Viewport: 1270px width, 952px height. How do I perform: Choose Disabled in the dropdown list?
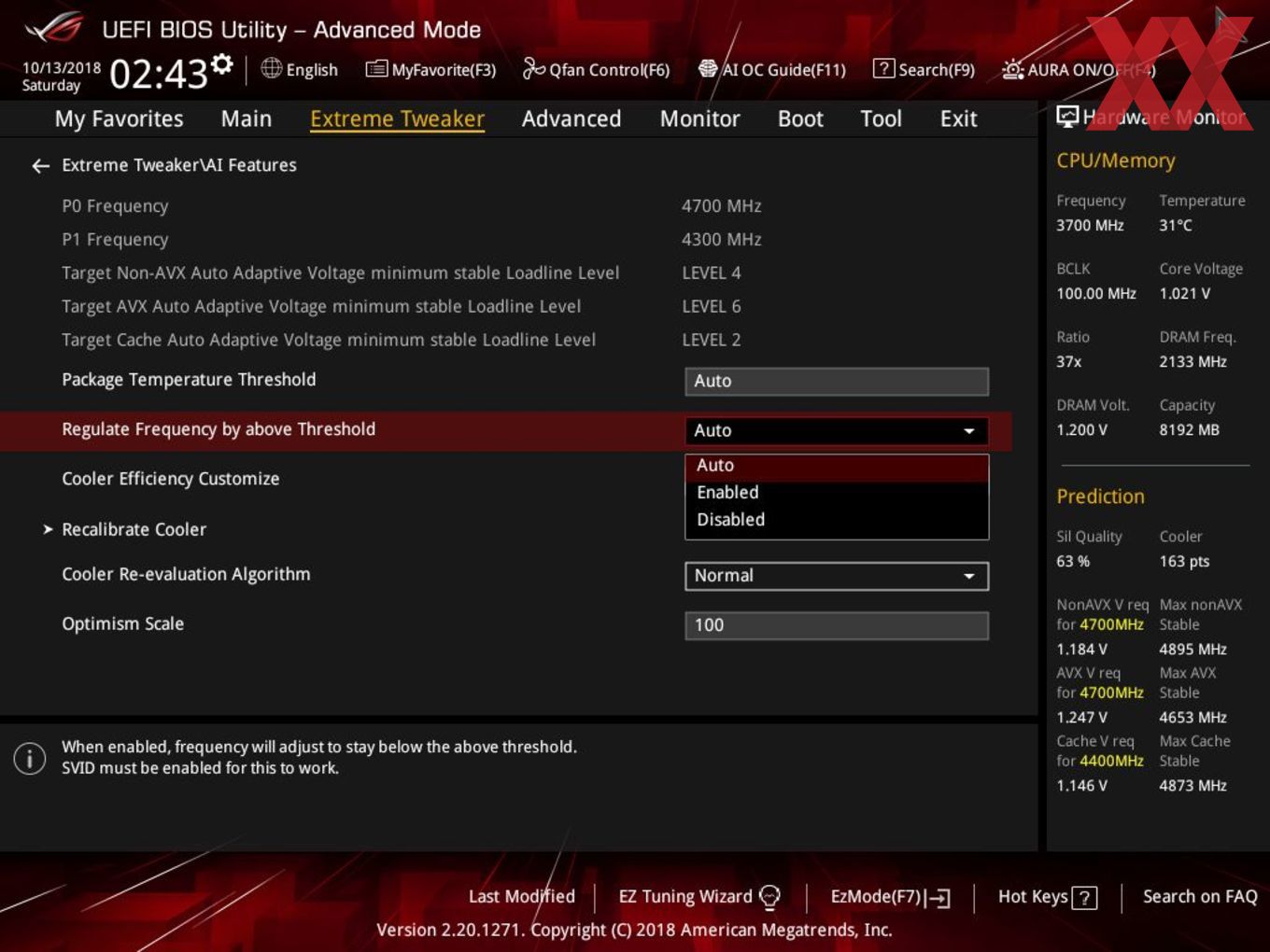pos(837,520)
